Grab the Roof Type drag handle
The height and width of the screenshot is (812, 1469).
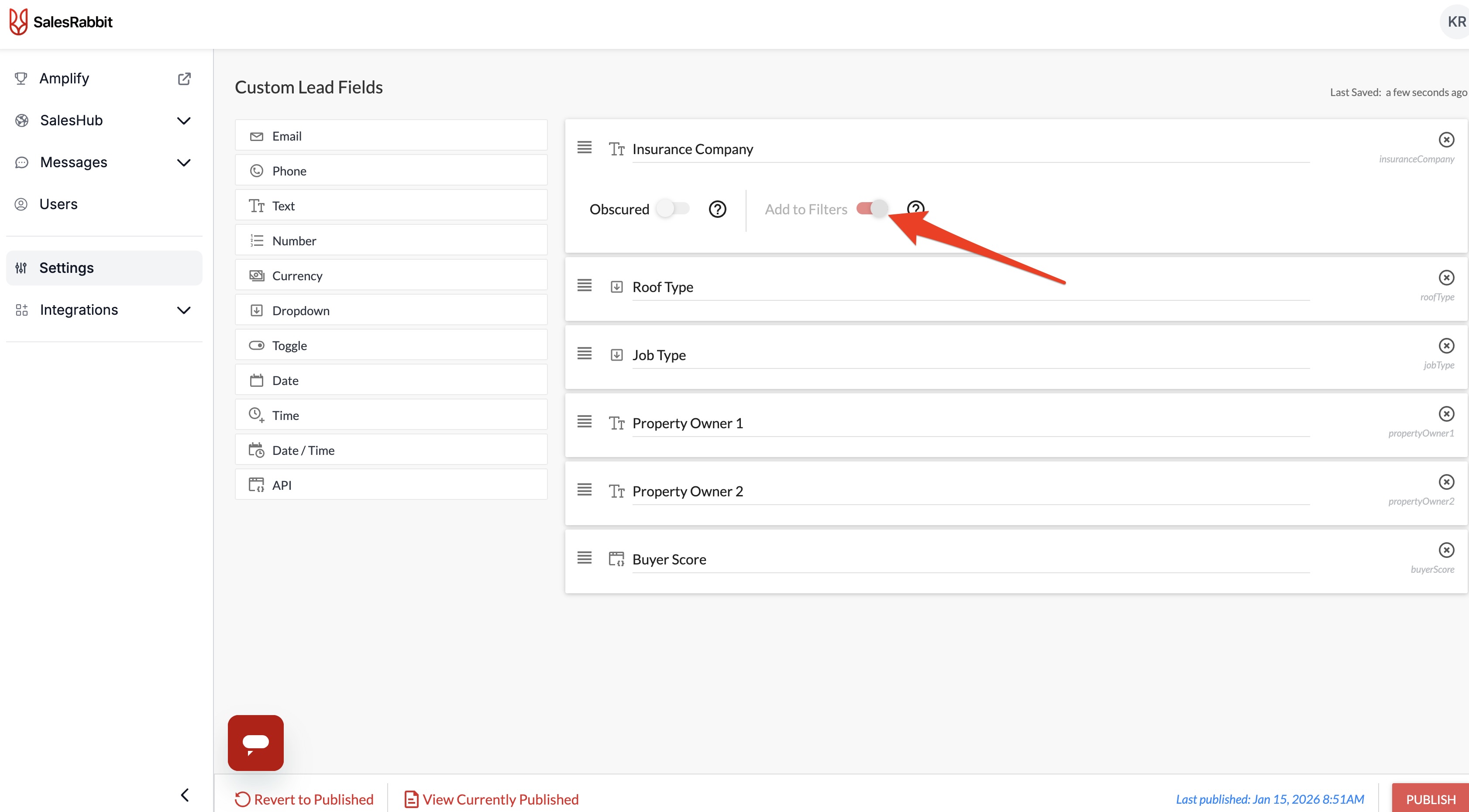(x=584, y=285)
